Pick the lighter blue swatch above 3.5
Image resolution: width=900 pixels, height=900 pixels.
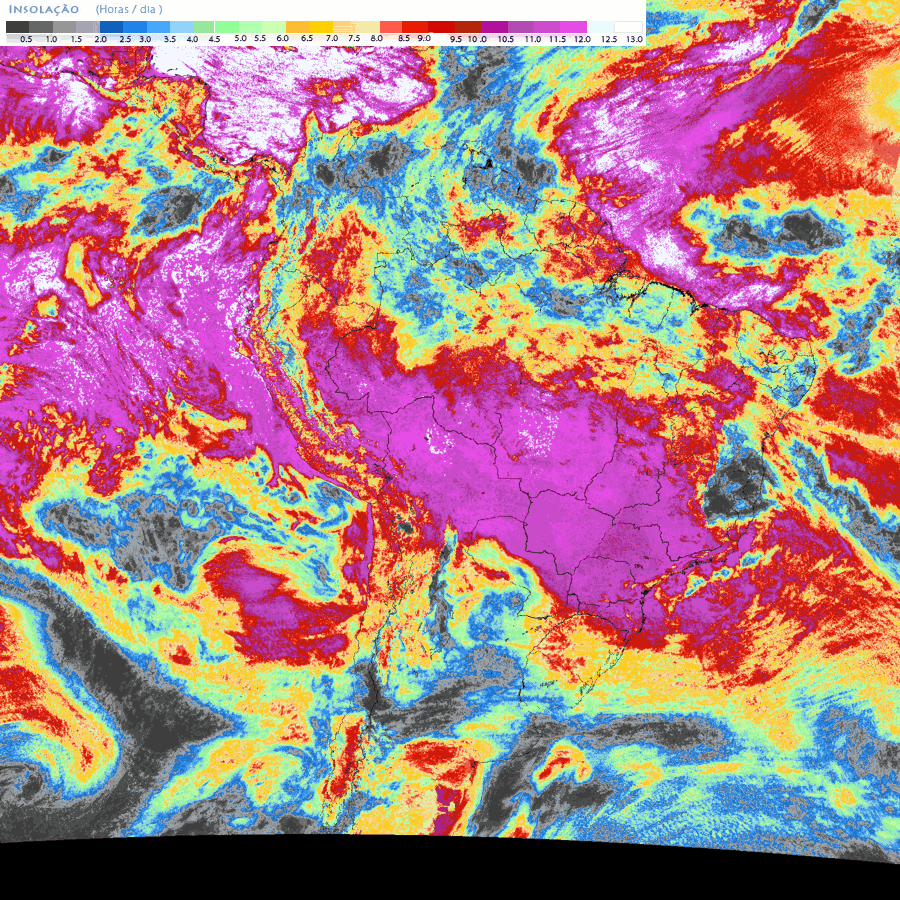158,27
